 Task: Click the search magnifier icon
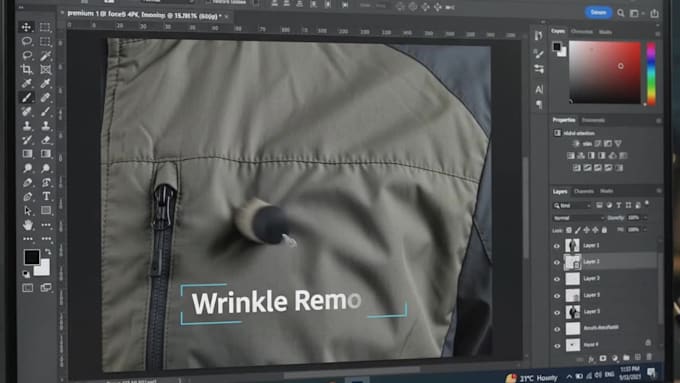[x=621, y=13]
